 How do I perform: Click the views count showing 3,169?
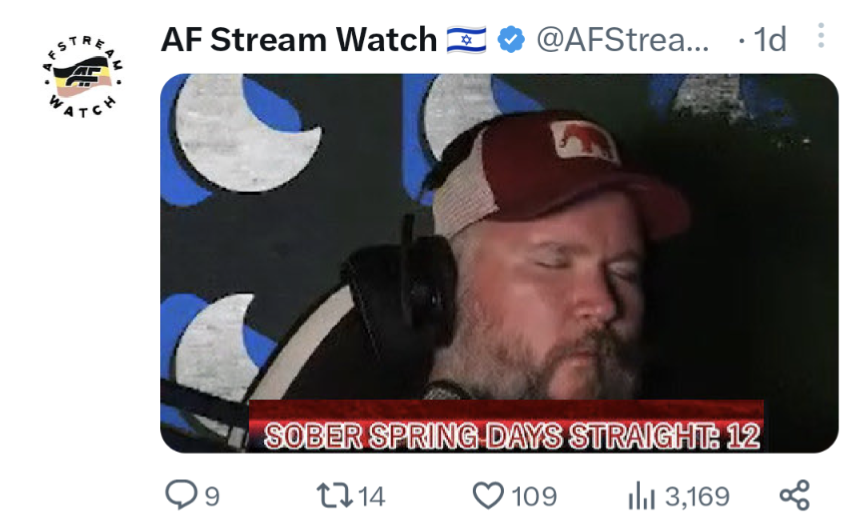point(697,496)
